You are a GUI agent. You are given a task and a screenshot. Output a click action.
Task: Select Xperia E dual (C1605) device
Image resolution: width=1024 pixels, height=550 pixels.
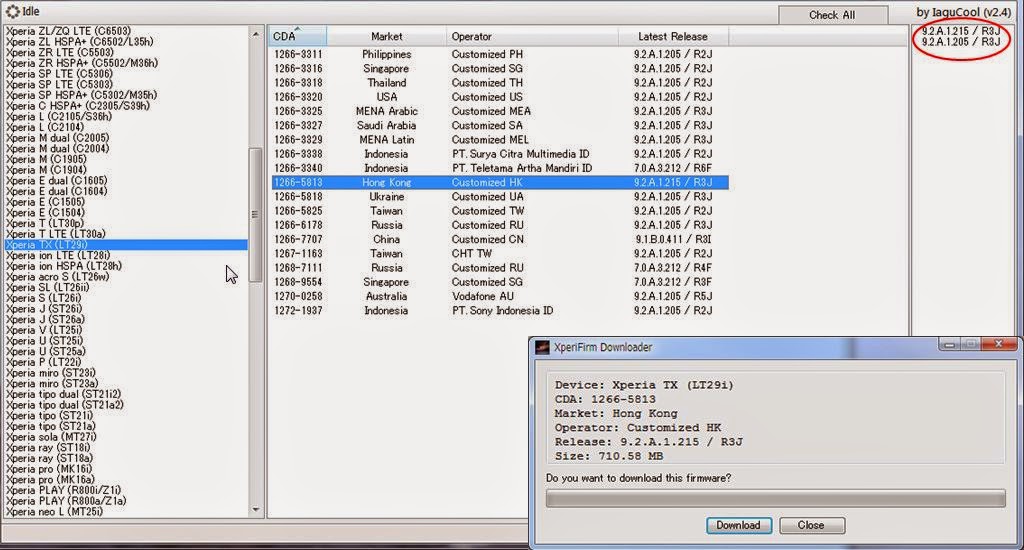click(56, 181)
